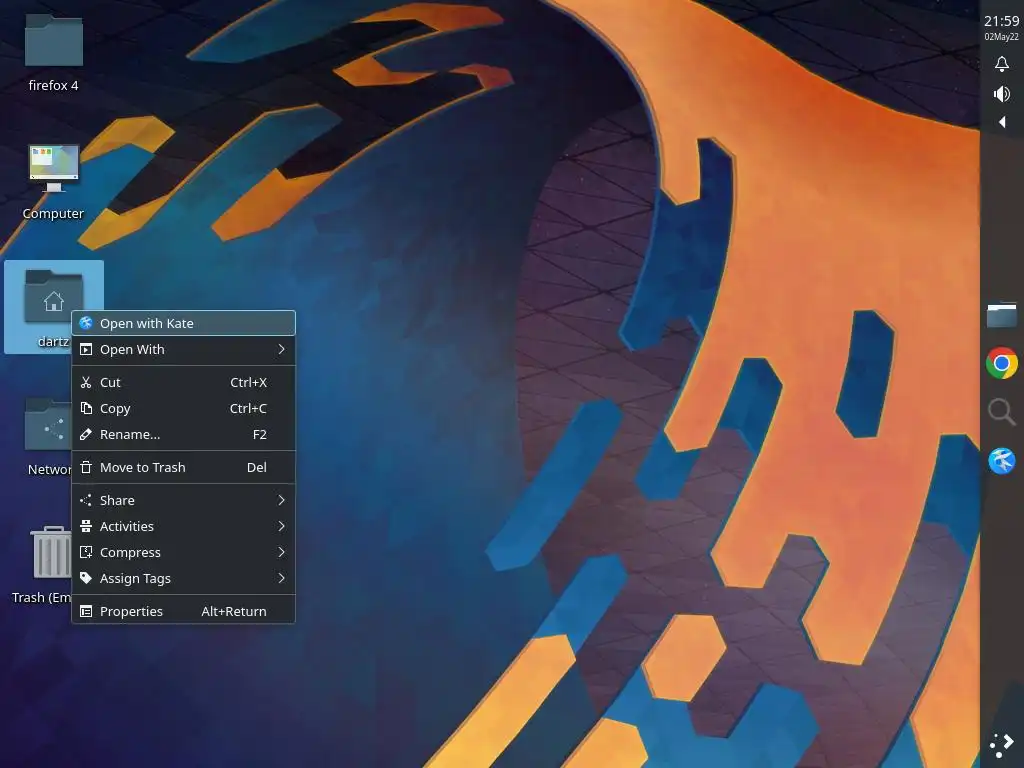Image resolution: width=1024 pixels, height=768 pixels.
Task: Click the Rename pencil icon
Action: 86,434
